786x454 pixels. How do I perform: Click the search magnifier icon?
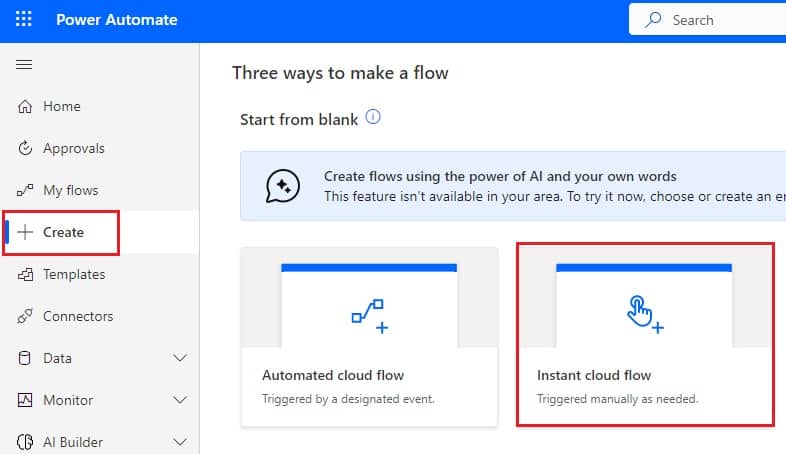(x=653, y=20)
